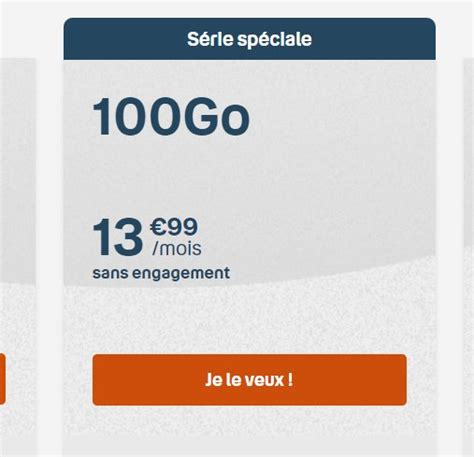Click the "100Go" data allowance heading

pyautogui.click(x=171, y=117)
